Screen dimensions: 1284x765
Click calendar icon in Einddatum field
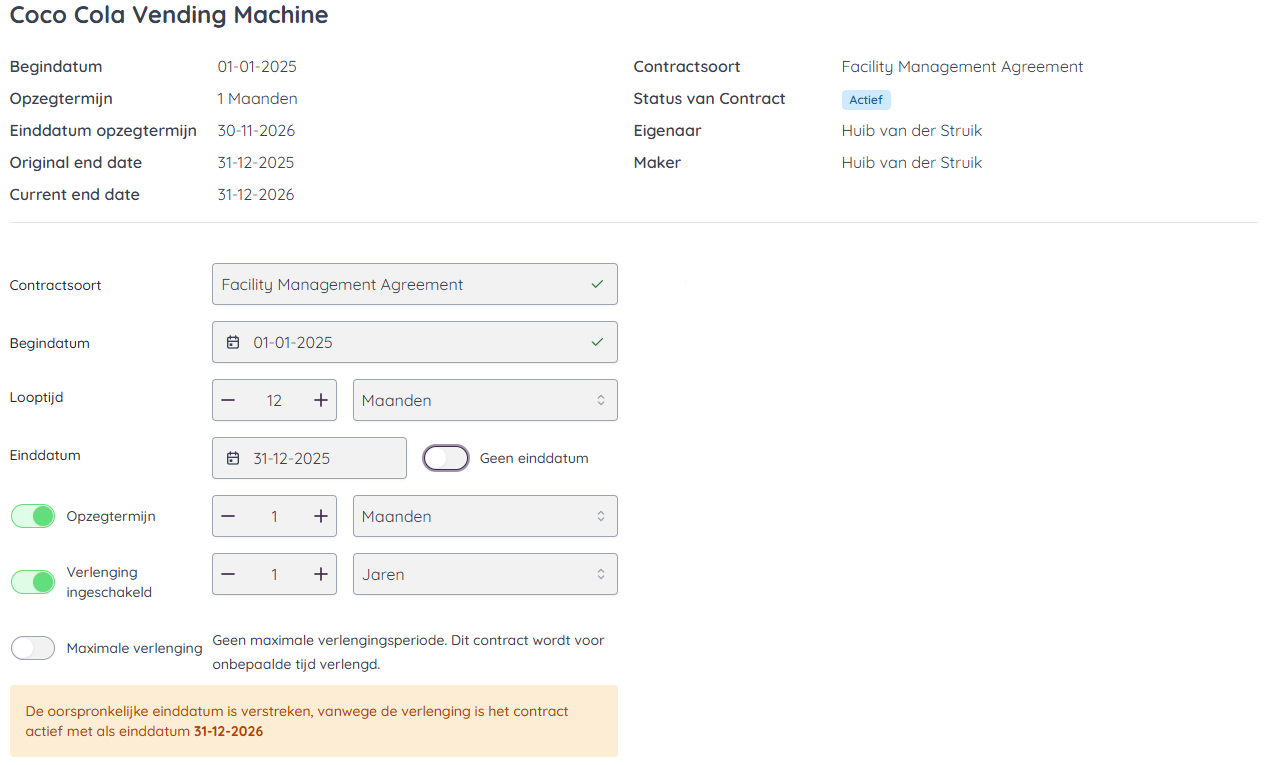click(x=233, y=458)
